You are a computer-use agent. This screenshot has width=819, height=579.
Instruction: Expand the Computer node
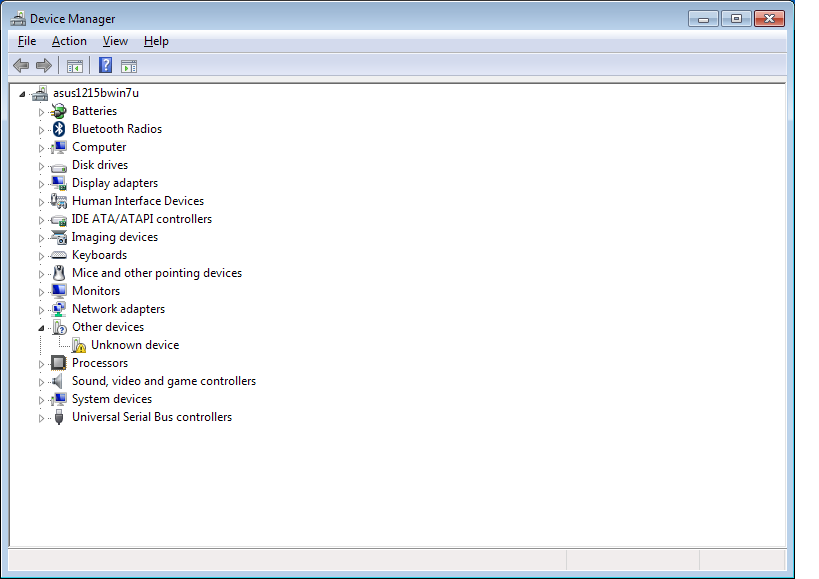pos(41,148)
